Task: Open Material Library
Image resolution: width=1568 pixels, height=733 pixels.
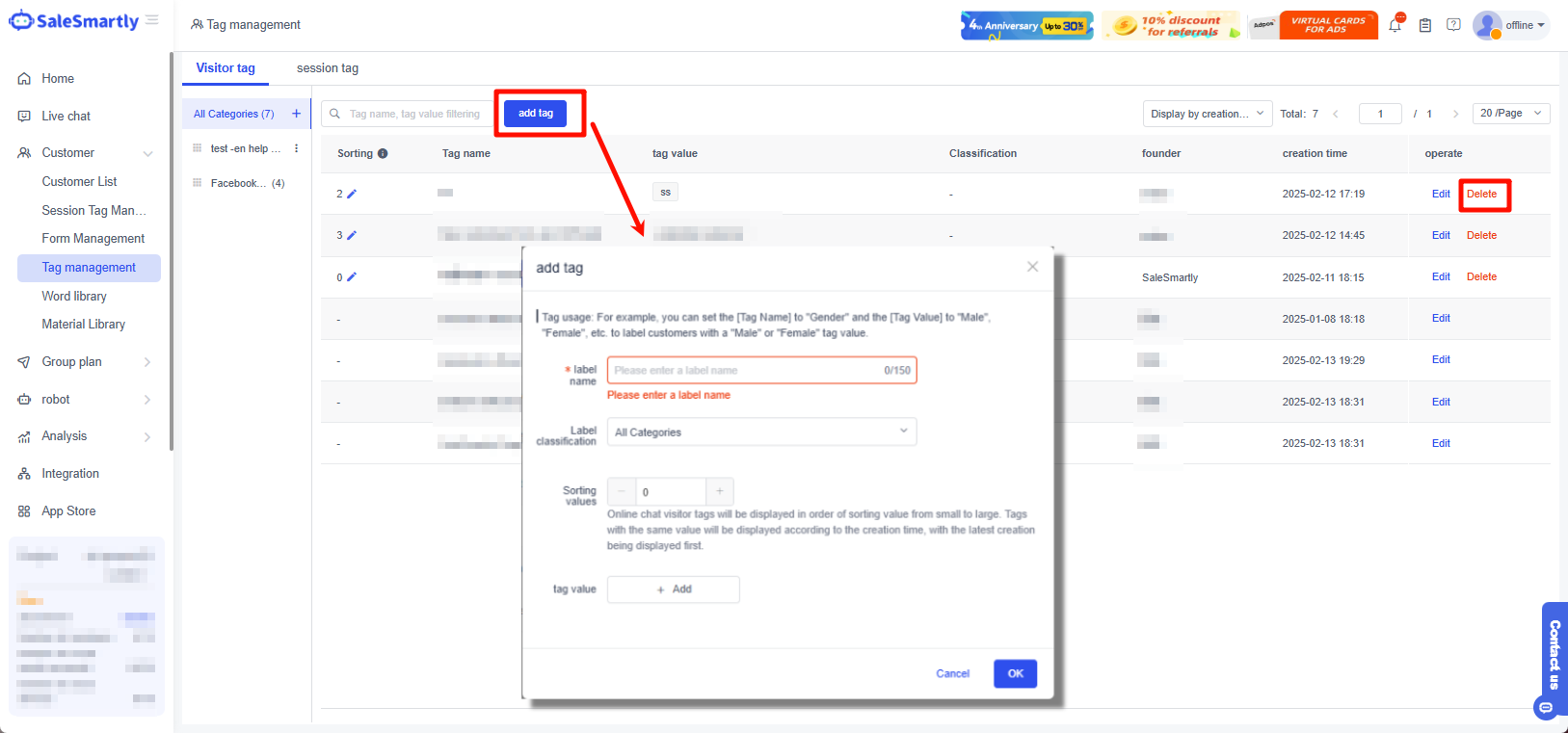Action: [x=84, y=325]
